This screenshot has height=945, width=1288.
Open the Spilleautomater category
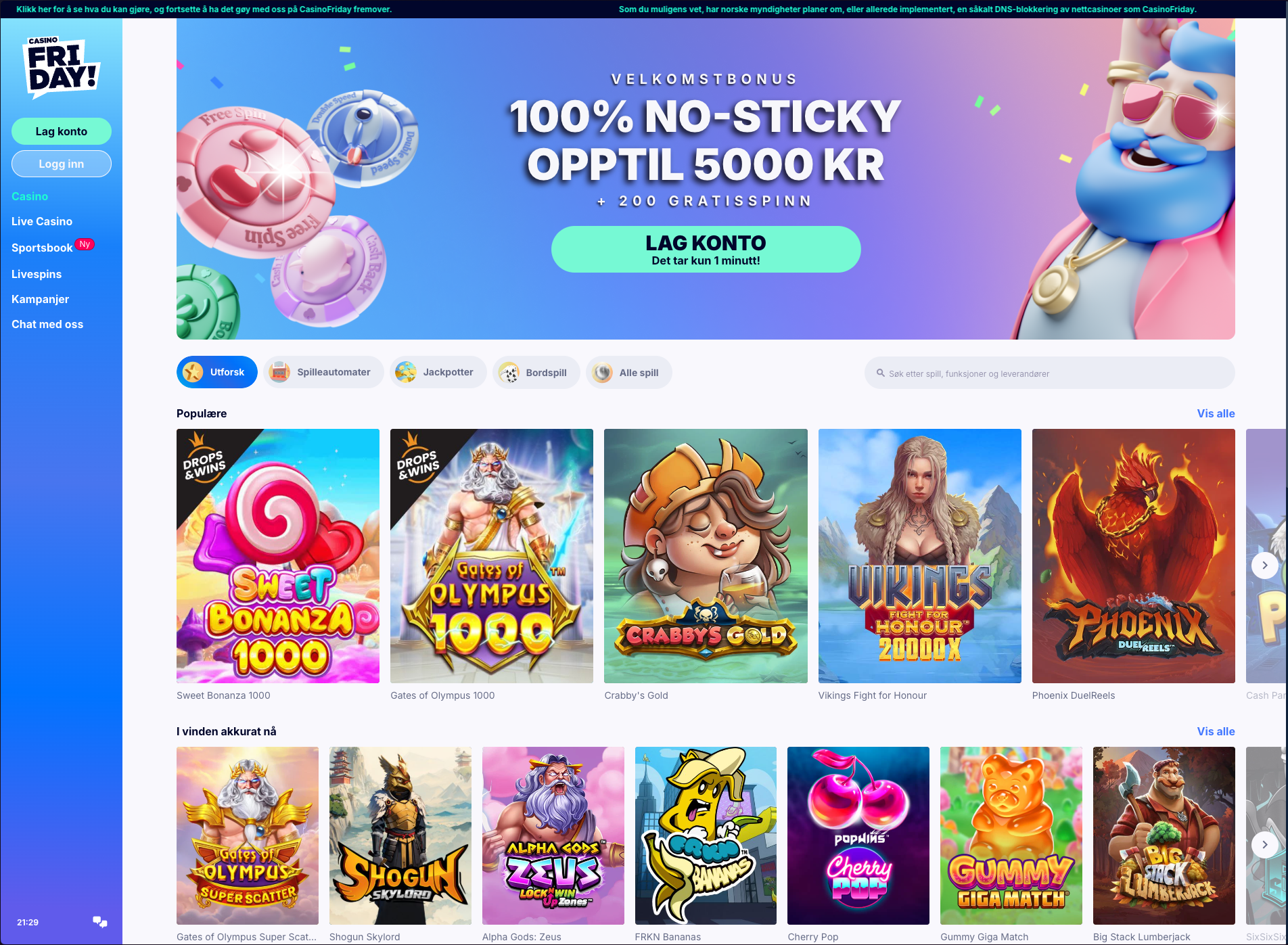pyautogui.click(x=323, y=372)
